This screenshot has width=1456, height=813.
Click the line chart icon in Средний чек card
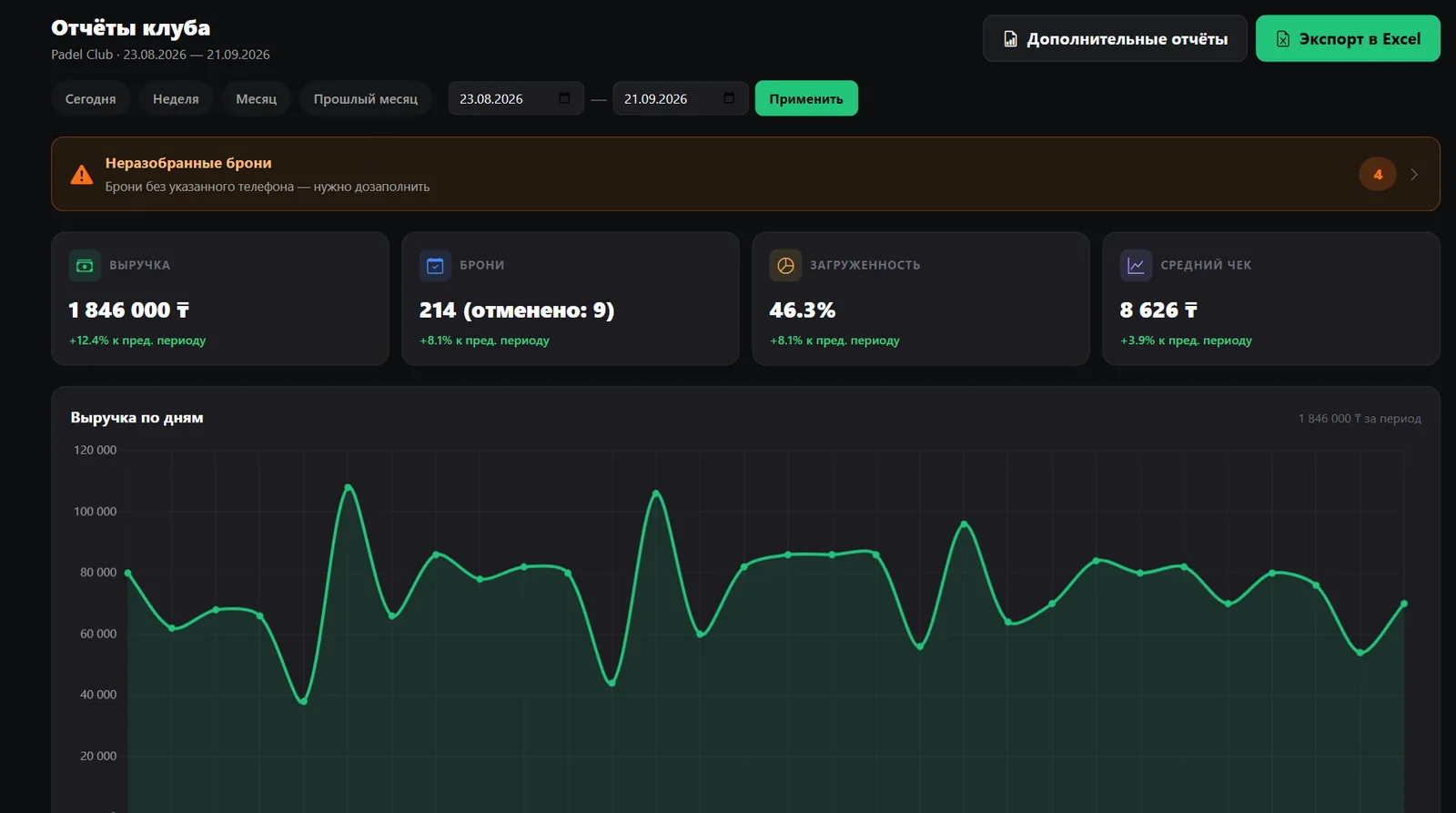pos(1136,266)
